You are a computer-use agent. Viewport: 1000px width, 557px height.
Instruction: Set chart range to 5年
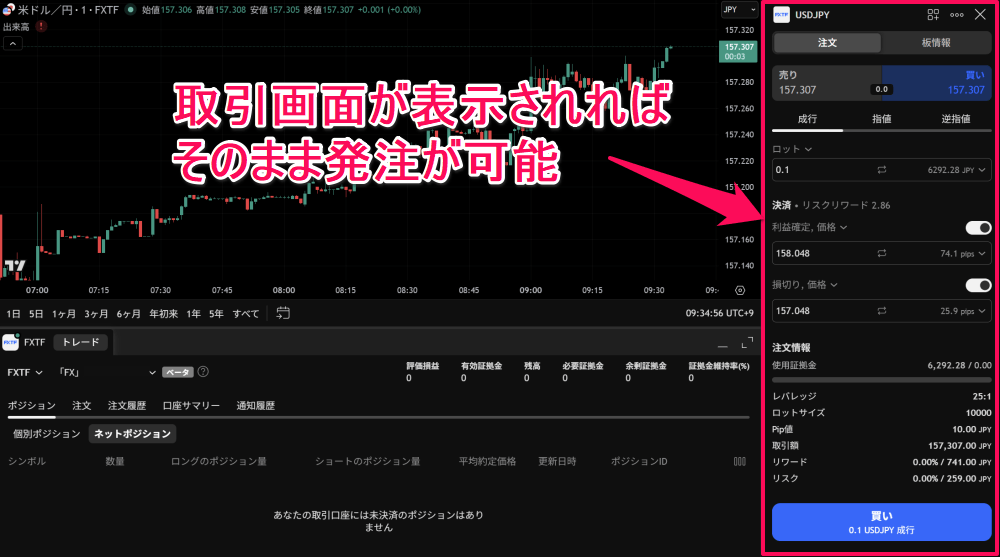[217, 314]
